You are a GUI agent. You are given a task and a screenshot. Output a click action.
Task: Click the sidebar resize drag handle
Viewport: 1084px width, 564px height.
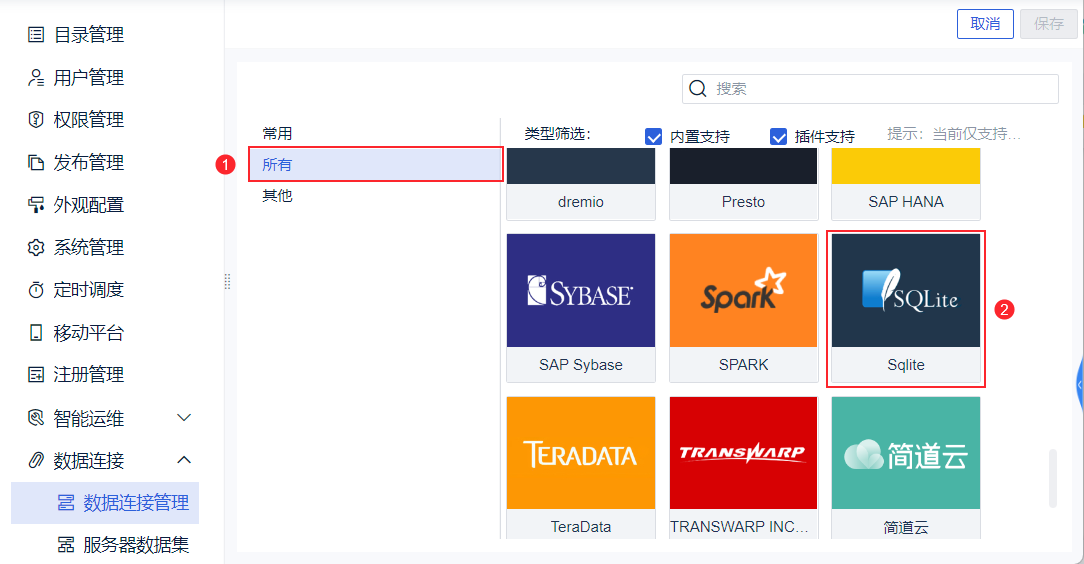(x=227, y=281)
